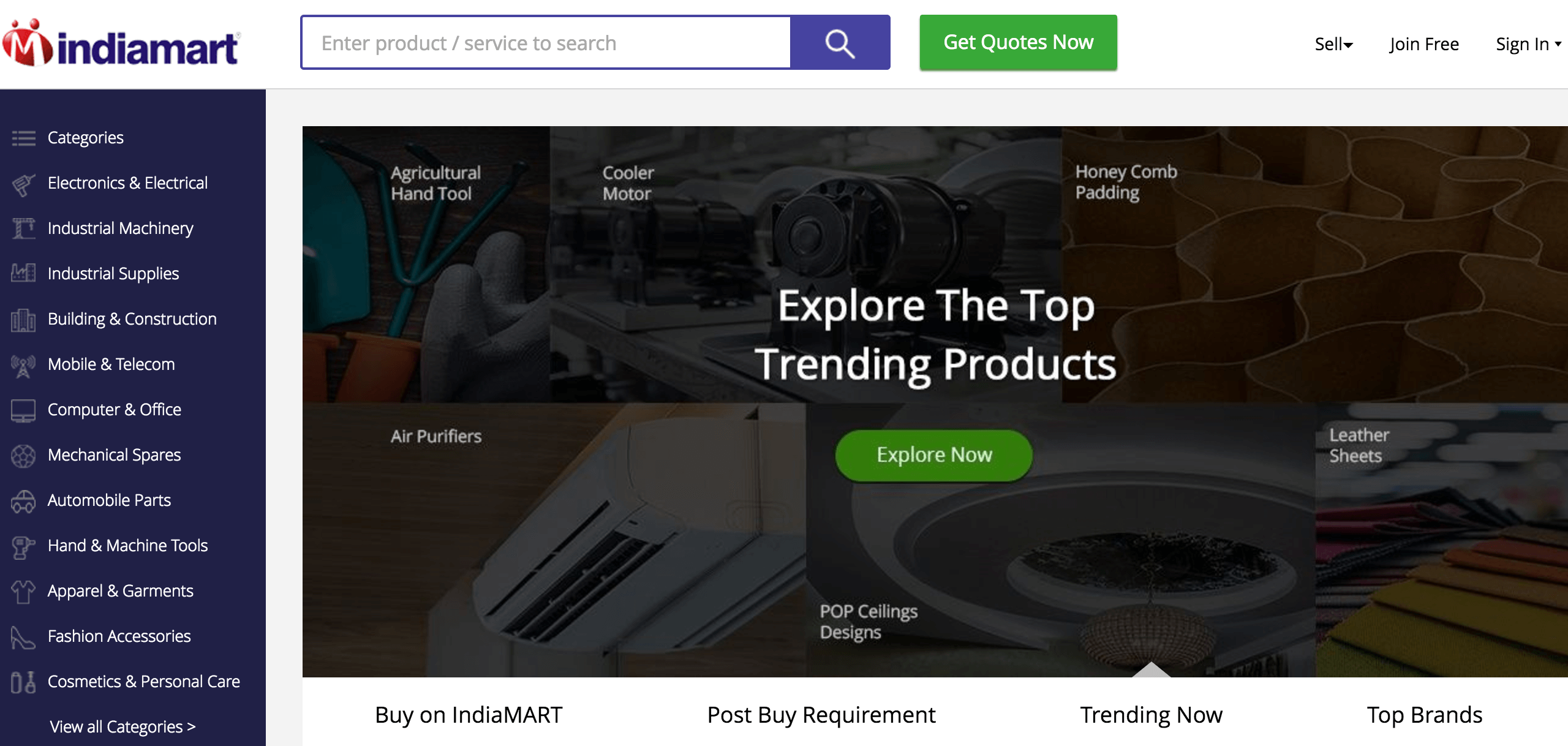Click Join Free link
The height and width of the screenshot is (746, 1568).
pos(1424,44)
